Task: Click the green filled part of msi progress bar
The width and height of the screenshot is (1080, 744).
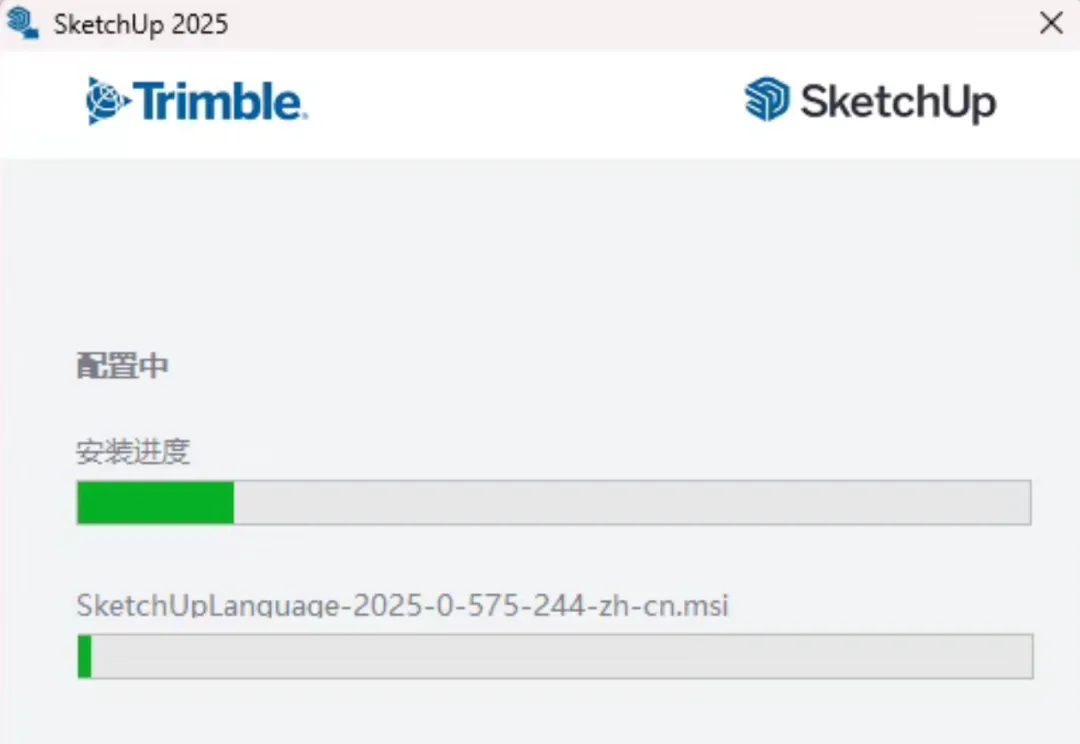Action: [85, 656]
